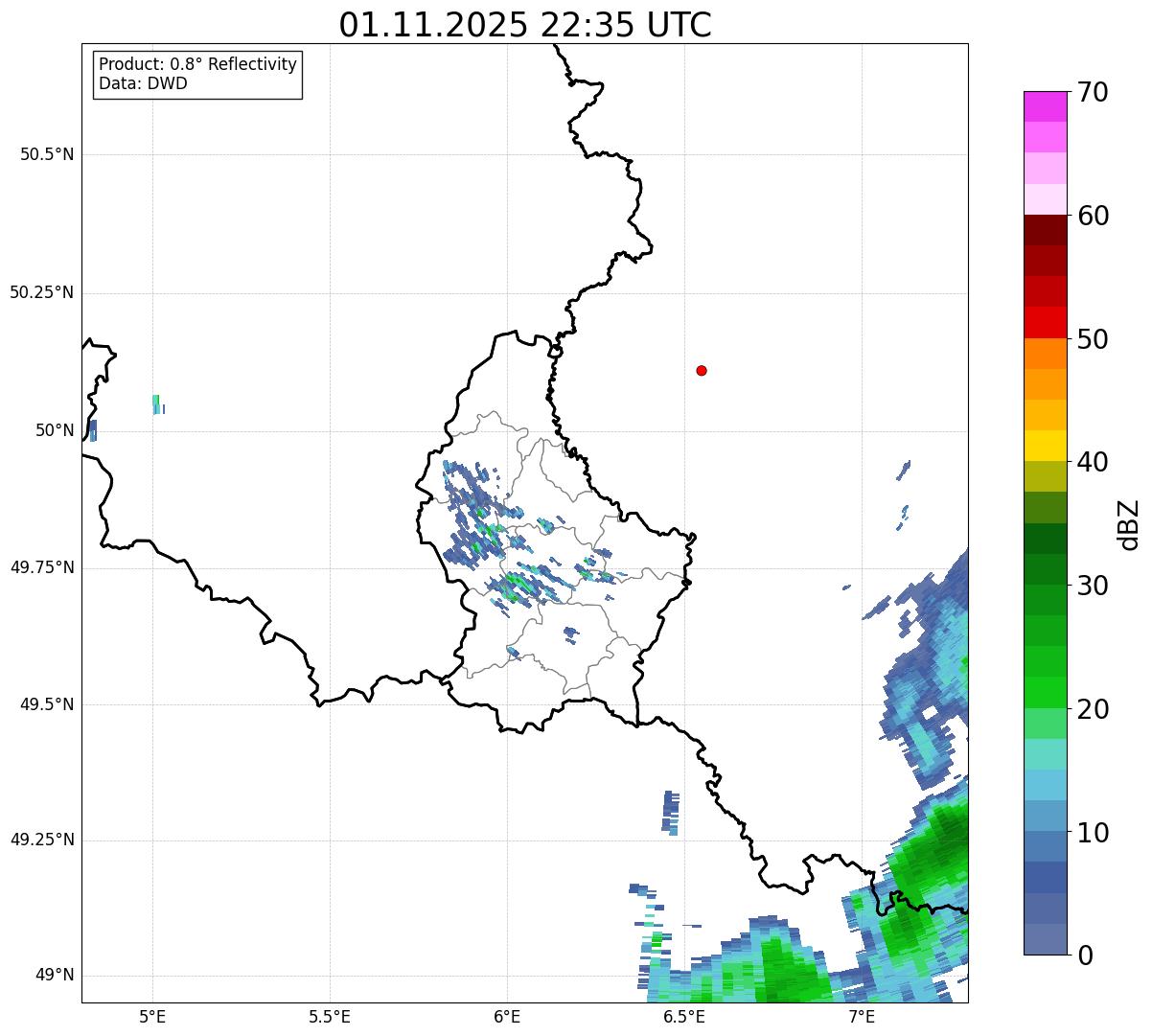This screenshot has width=1152, height=1036.
Task: Click the colorbar tick label 40
Action: (1093, 462)
